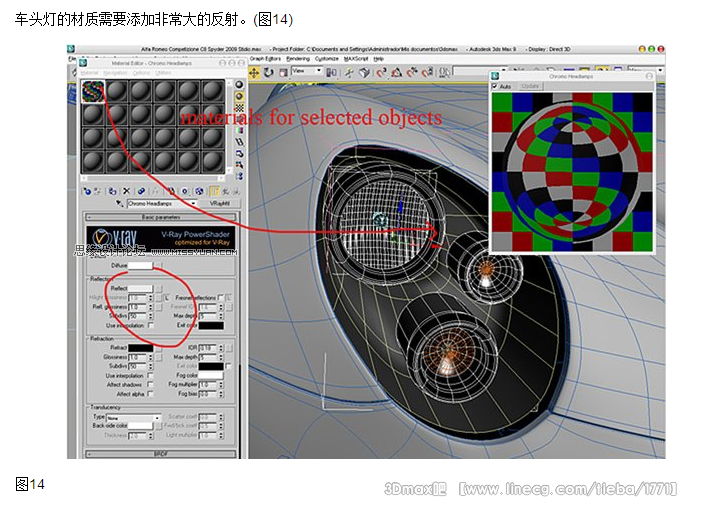The height and width of the screenshot is (506, 706).
Task: Click Put Material to Scene icon
Action: tap(97, 191)
